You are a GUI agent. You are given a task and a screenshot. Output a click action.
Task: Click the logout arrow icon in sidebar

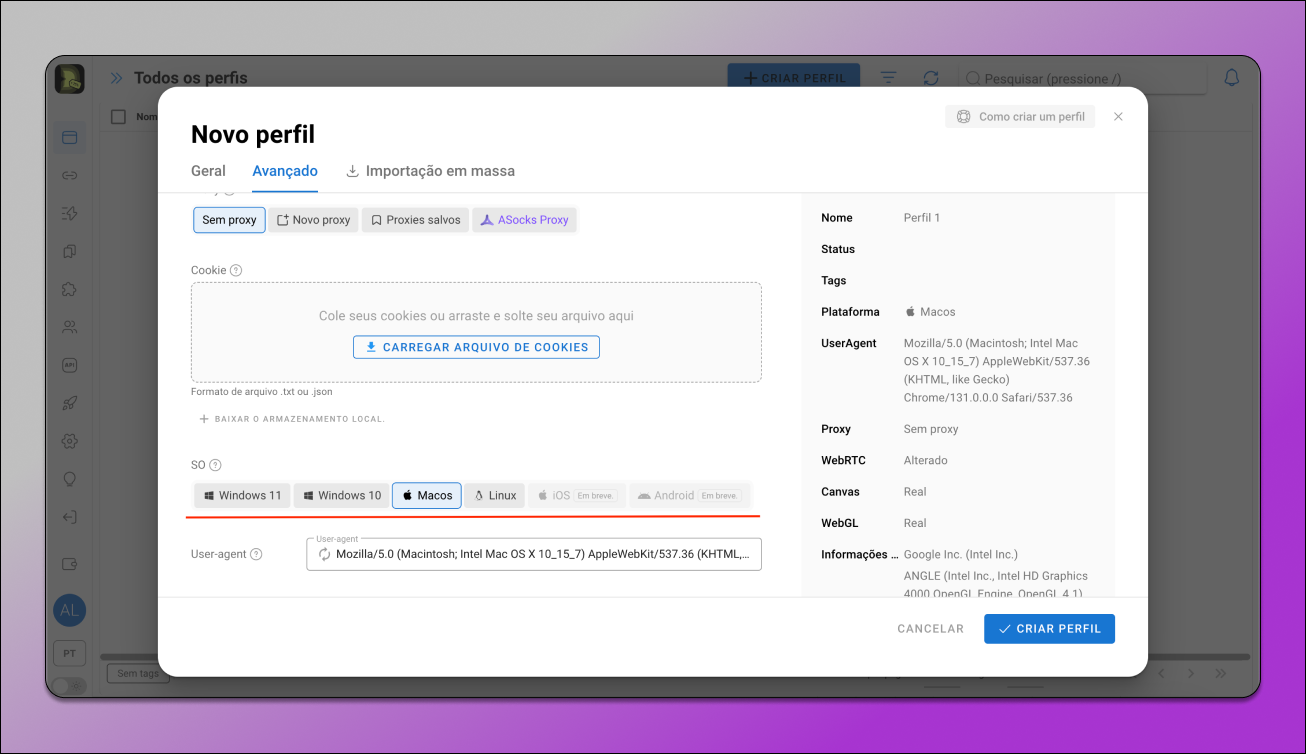pos(70,517)
